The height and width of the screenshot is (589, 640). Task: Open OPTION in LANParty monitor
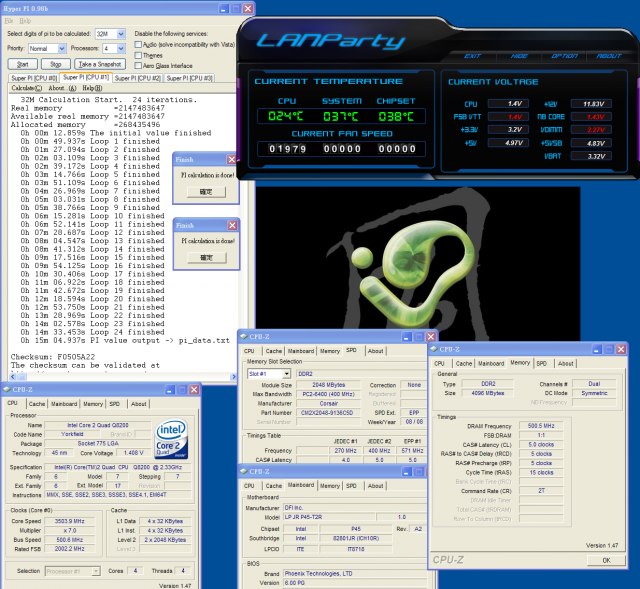click(x=564, y=56)
